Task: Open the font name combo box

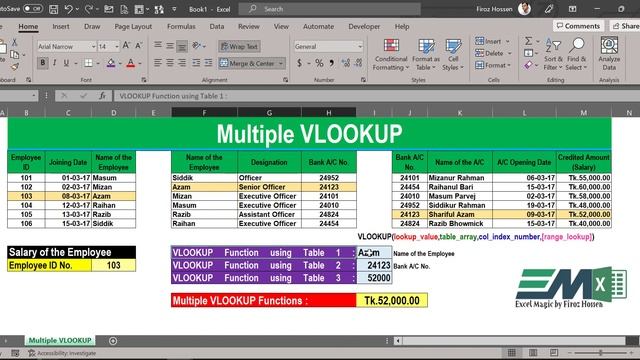Action: tap(67, 47)
